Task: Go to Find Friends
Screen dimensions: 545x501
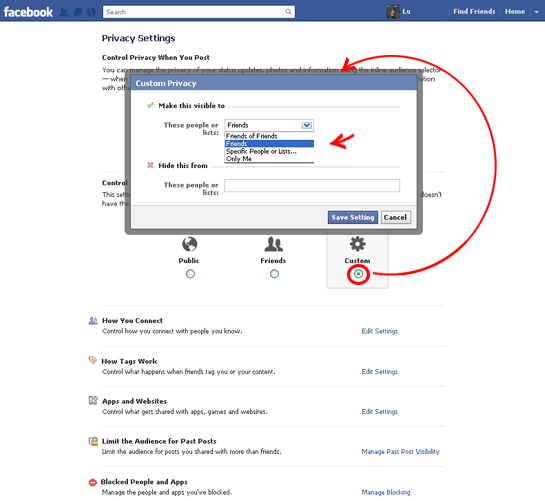Action: click(474, 11)
